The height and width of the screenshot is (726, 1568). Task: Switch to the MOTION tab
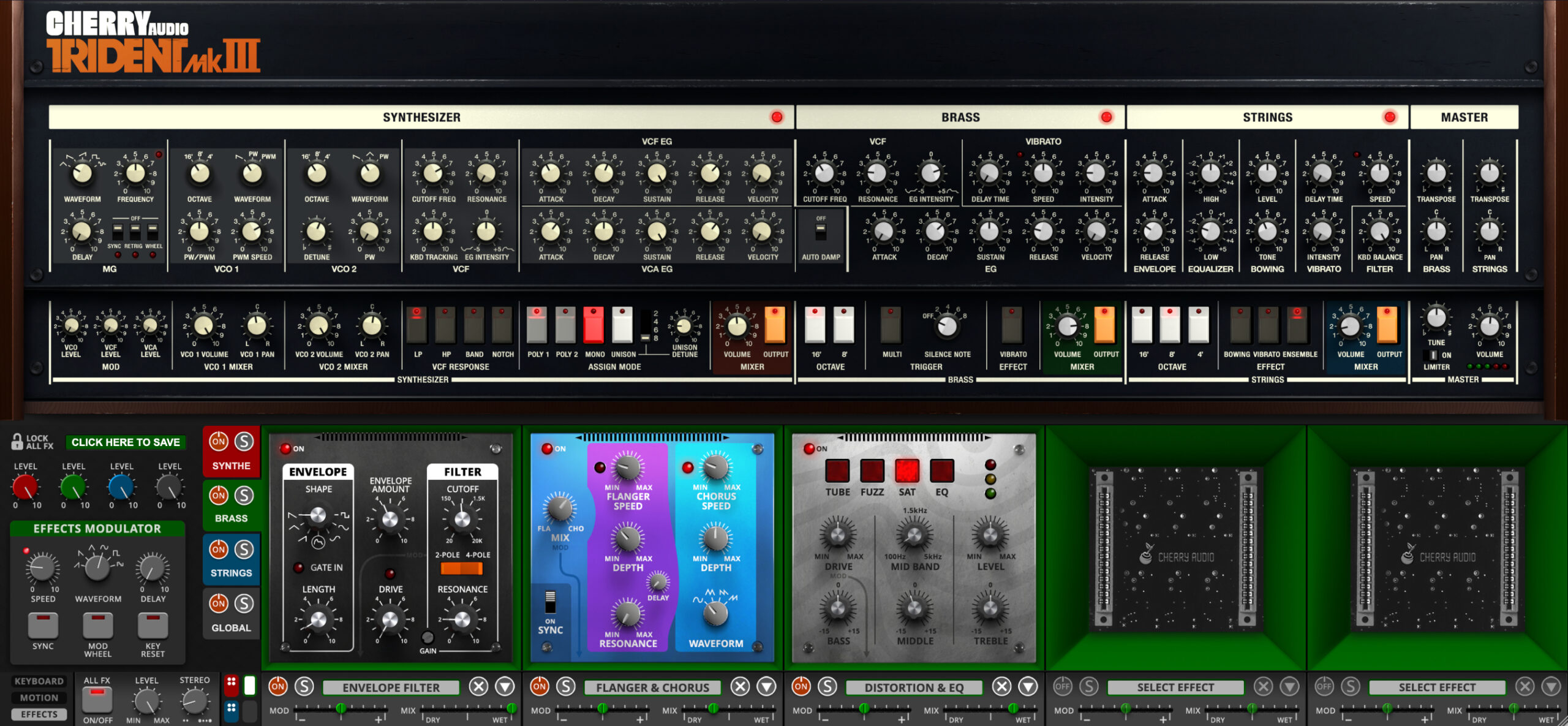click(40, 697)
